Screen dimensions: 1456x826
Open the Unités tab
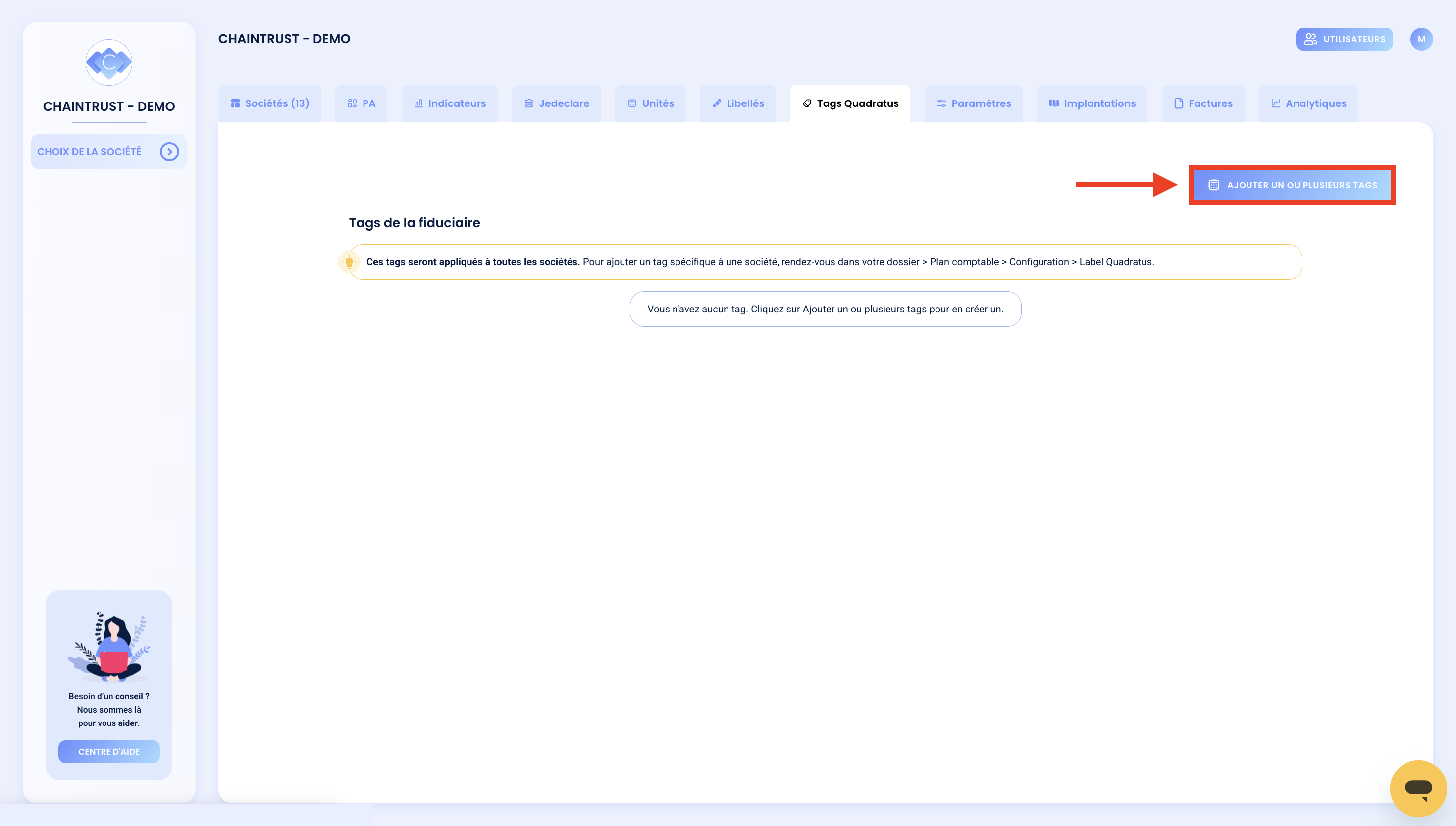pyautogui.click(x=650, y=103)
